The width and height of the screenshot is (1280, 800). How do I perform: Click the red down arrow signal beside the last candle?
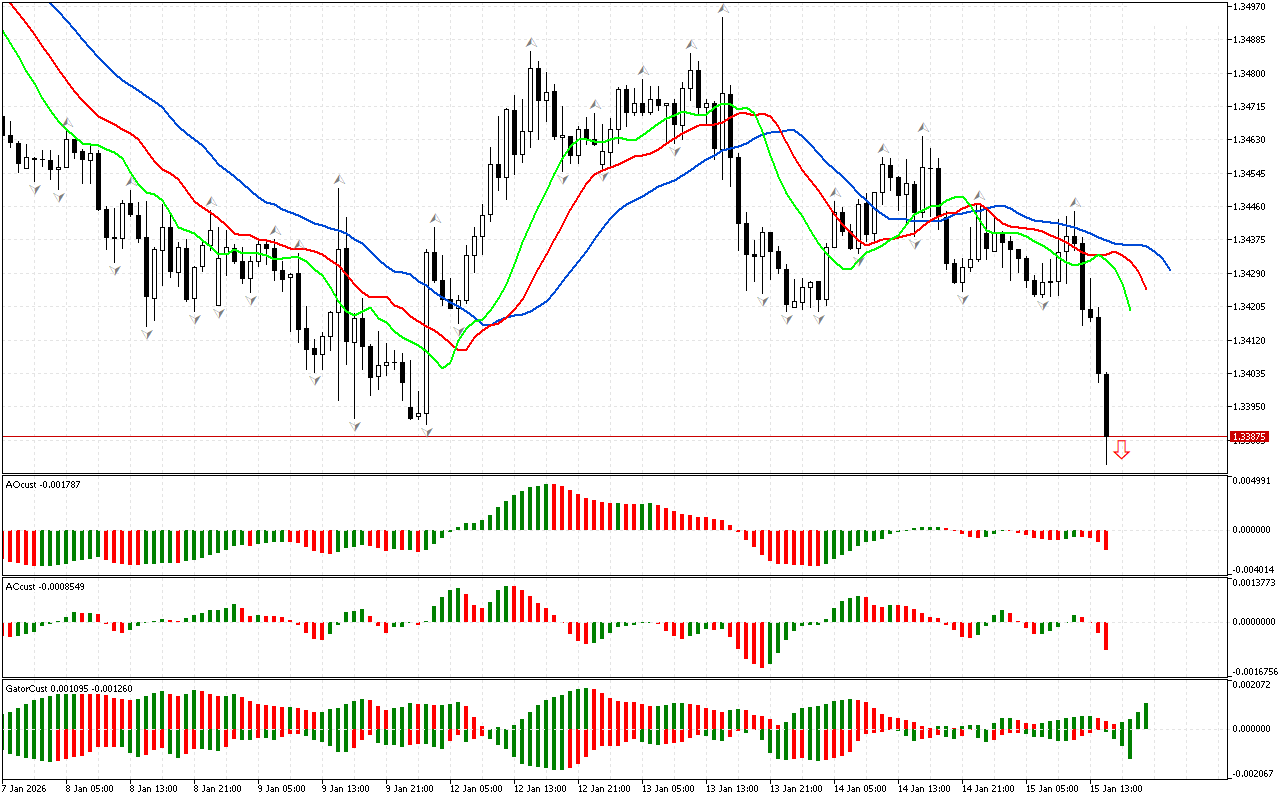pos(1121,450)
